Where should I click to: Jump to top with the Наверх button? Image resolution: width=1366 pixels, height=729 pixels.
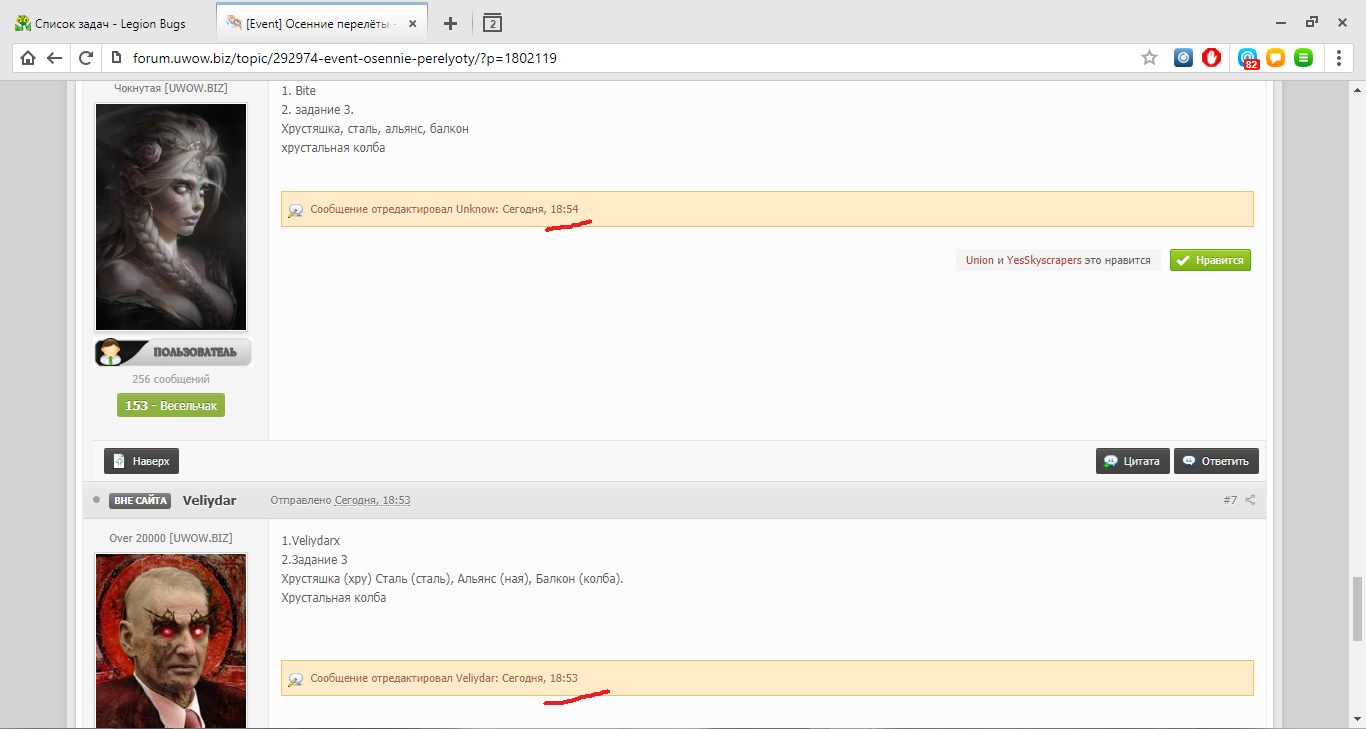(141, 461)
